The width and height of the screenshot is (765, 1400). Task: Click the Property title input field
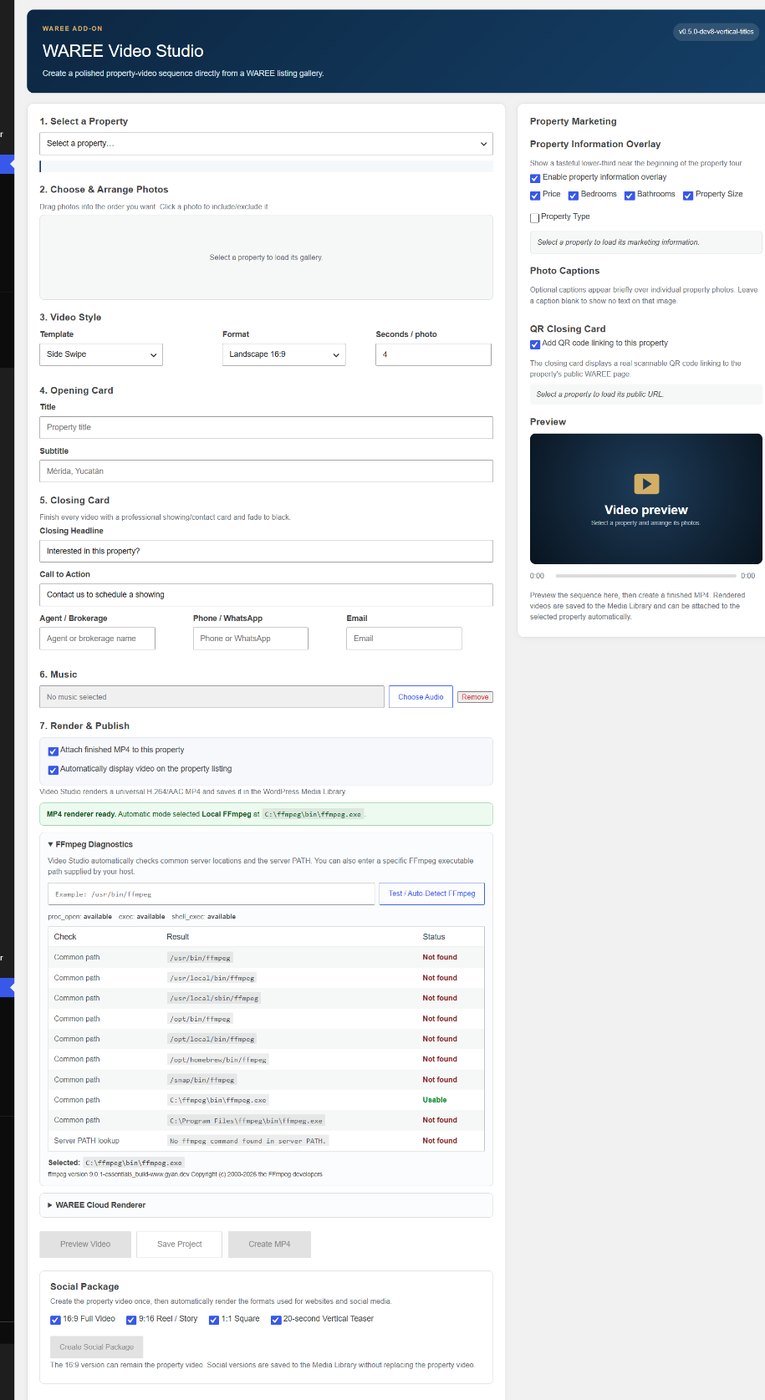point(266,427)
